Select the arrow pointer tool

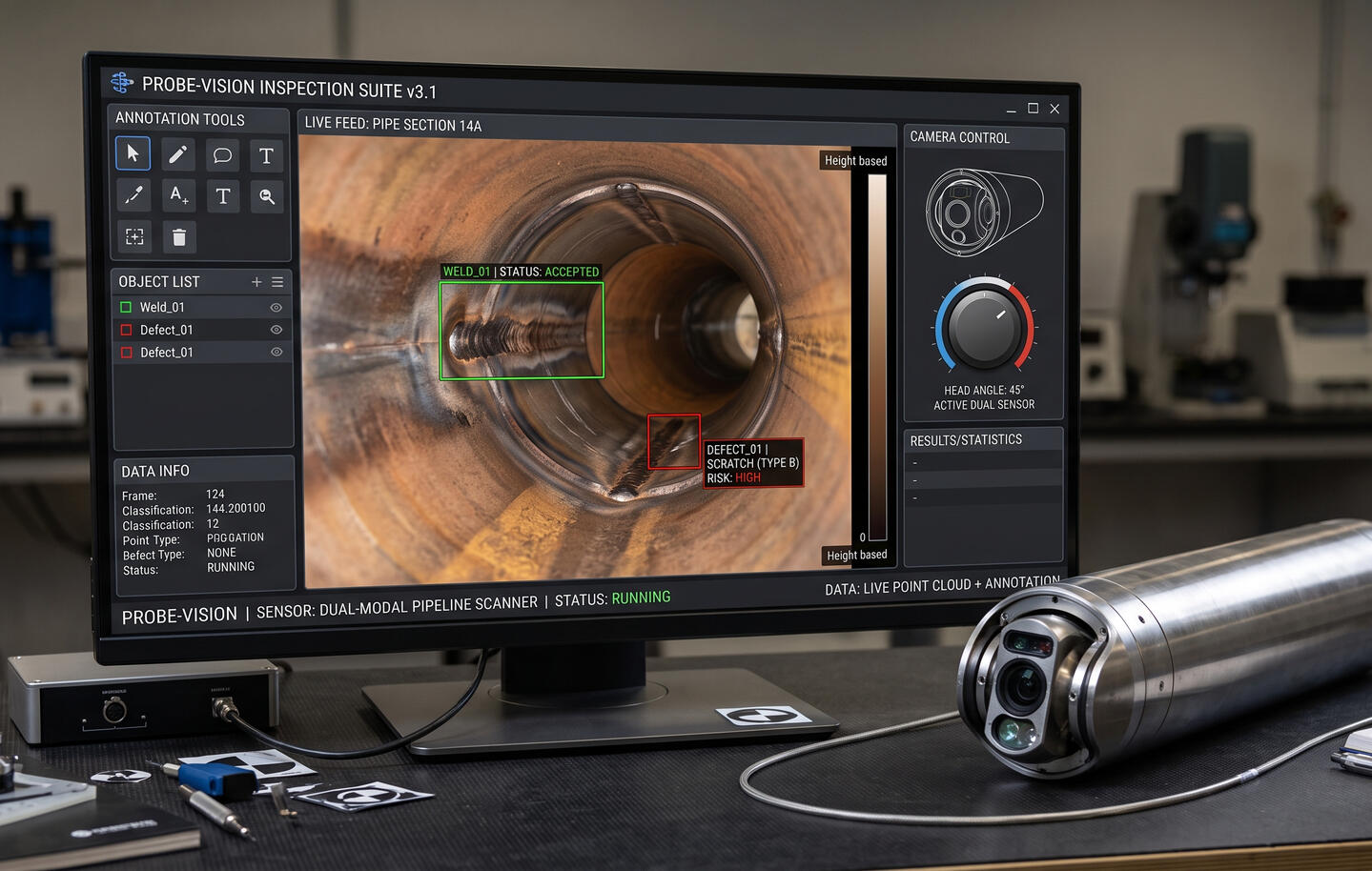pos(133,153)
